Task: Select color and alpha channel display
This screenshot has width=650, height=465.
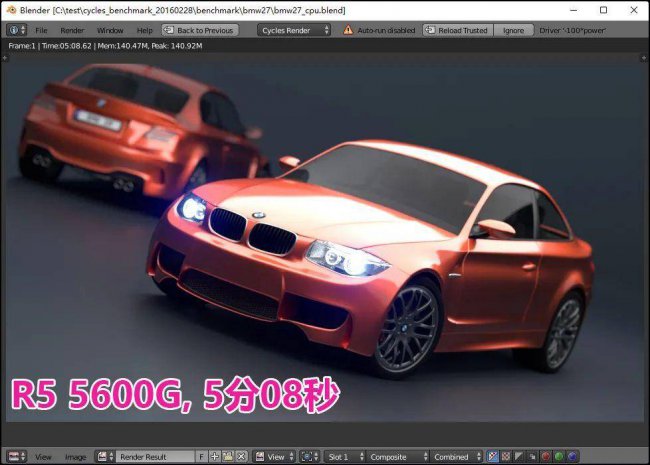Action: pyautogui.click(x=492, y=457)
